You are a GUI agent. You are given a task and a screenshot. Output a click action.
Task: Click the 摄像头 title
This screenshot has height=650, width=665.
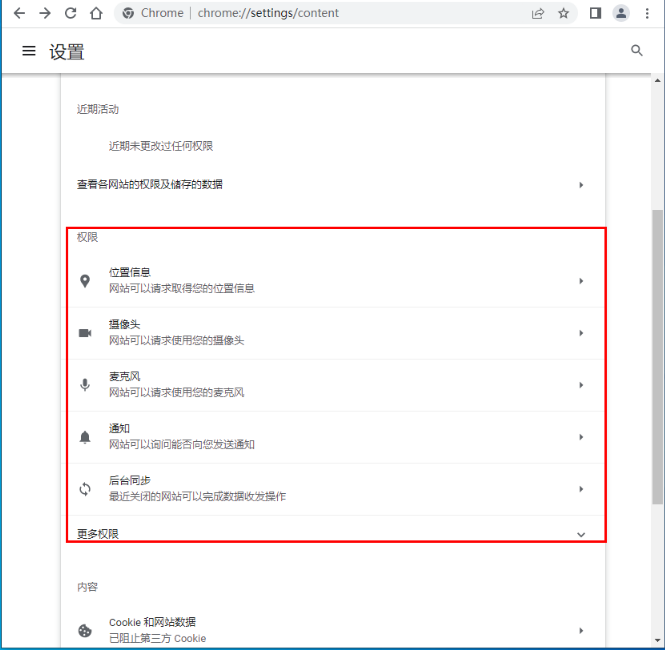[124, 324]
